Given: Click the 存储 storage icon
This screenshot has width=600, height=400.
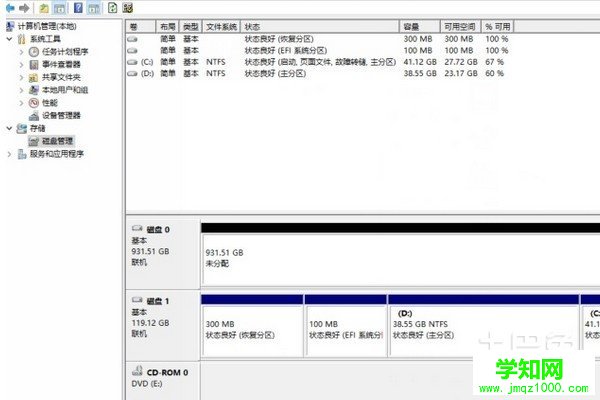Looking at the screenshot, I should point(22,128).
